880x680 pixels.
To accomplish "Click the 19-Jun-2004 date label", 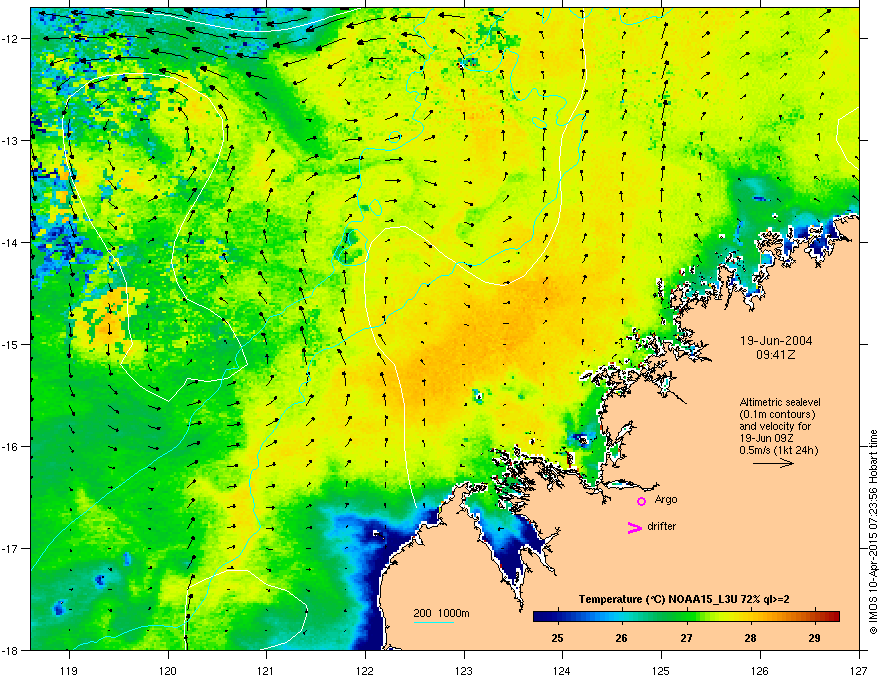I will point(776,341).
